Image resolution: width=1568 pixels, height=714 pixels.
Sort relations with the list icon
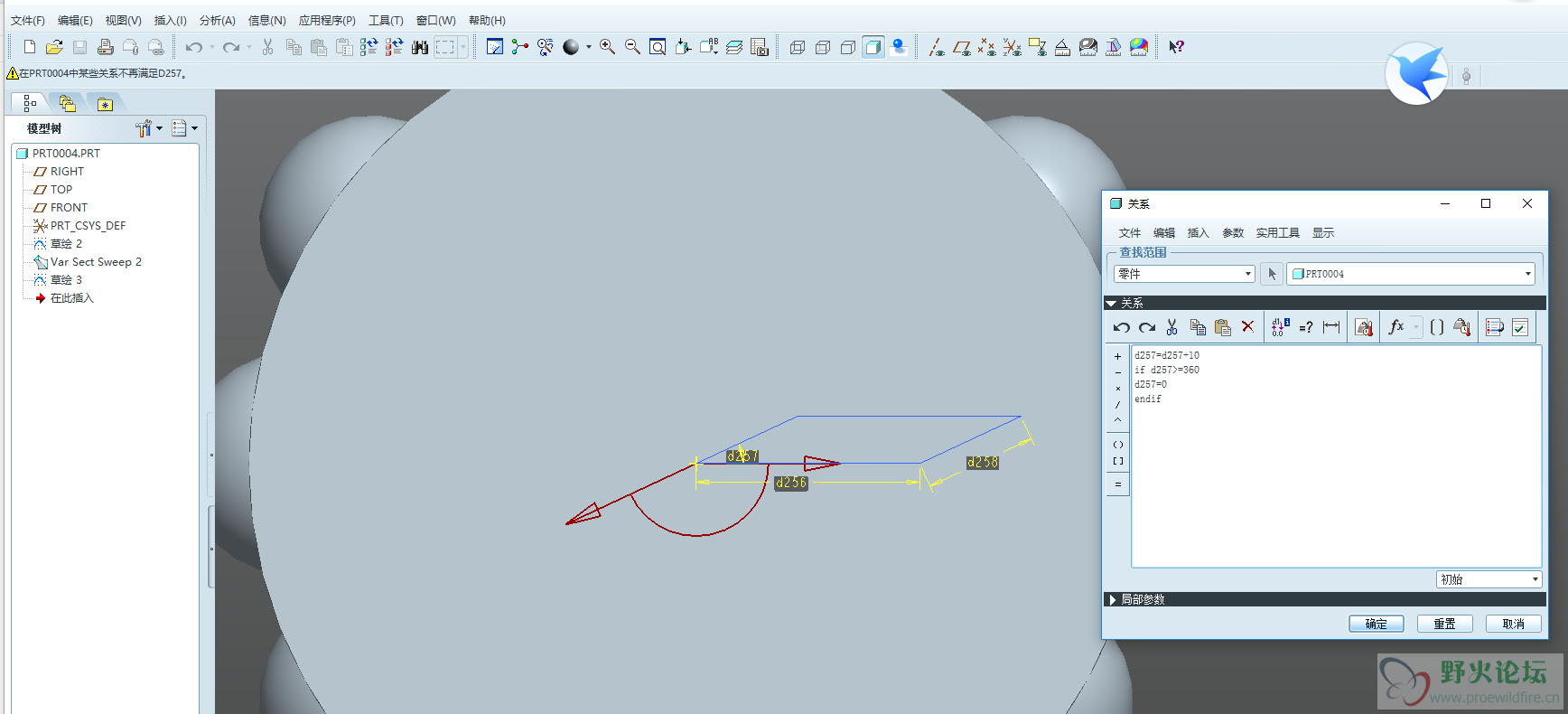tap(1495, 327)
